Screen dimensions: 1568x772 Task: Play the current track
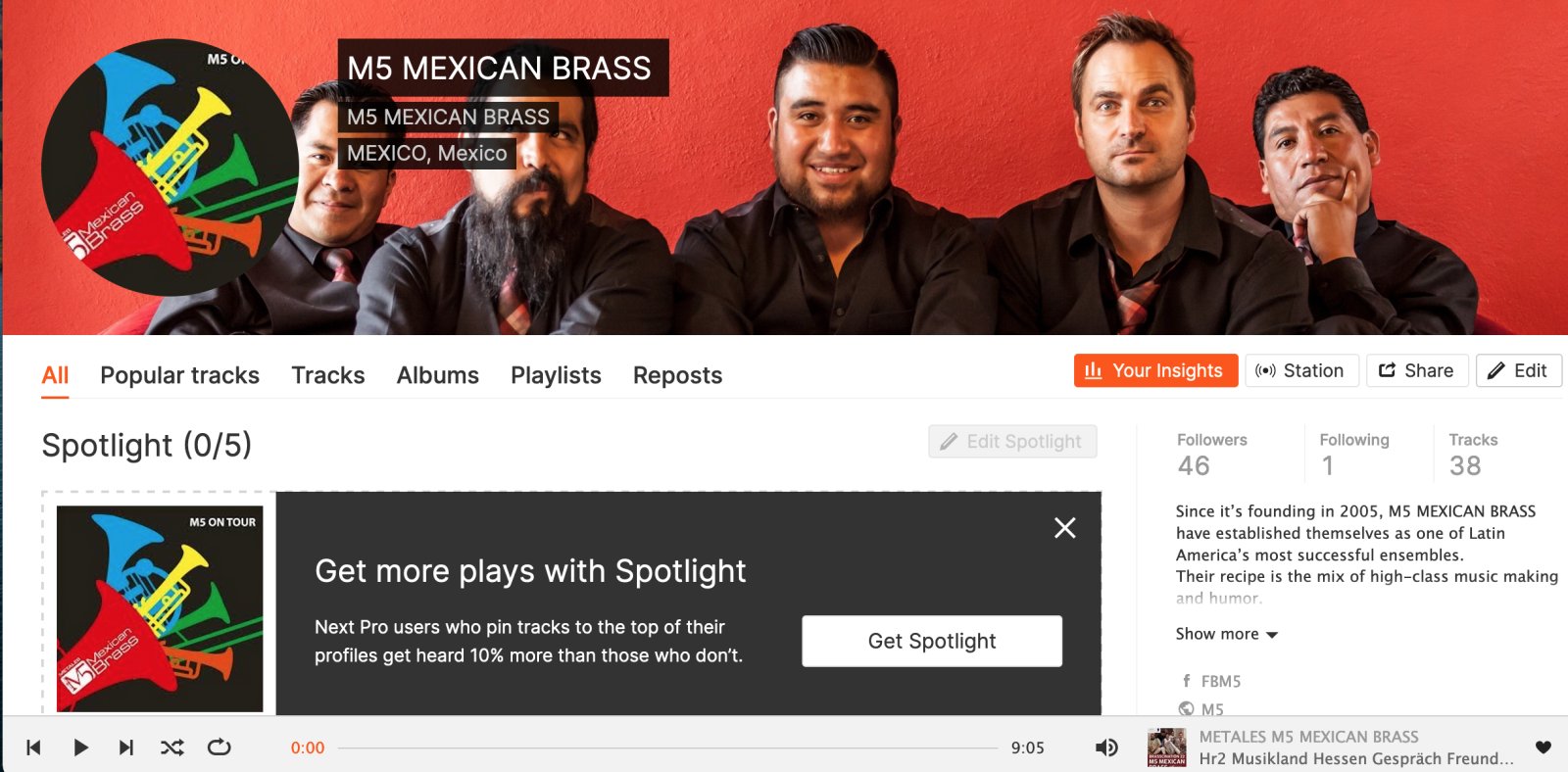click(x=80, y=748)
